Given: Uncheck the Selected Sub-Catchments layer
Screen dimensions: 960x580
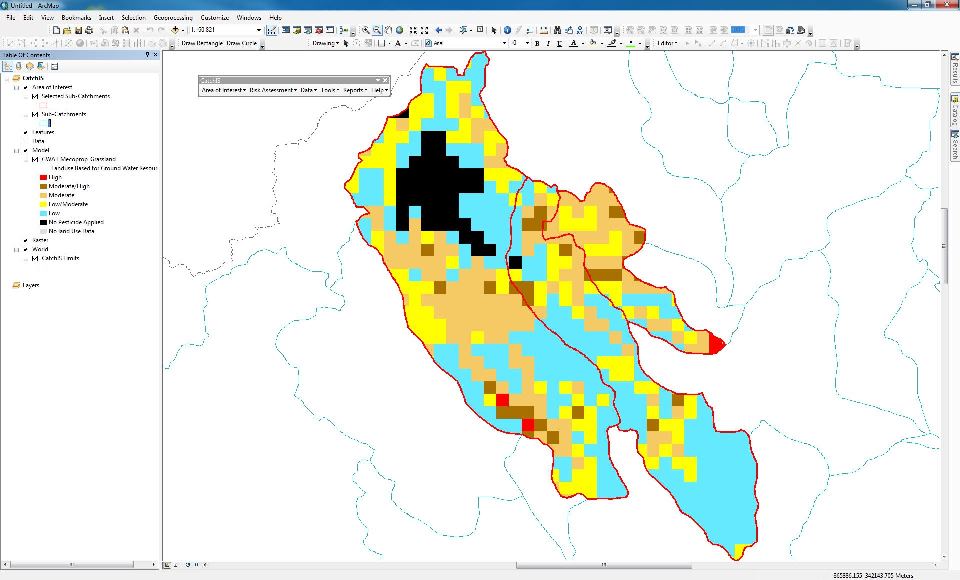Looking at the screenshot, I should pos(33,95).
